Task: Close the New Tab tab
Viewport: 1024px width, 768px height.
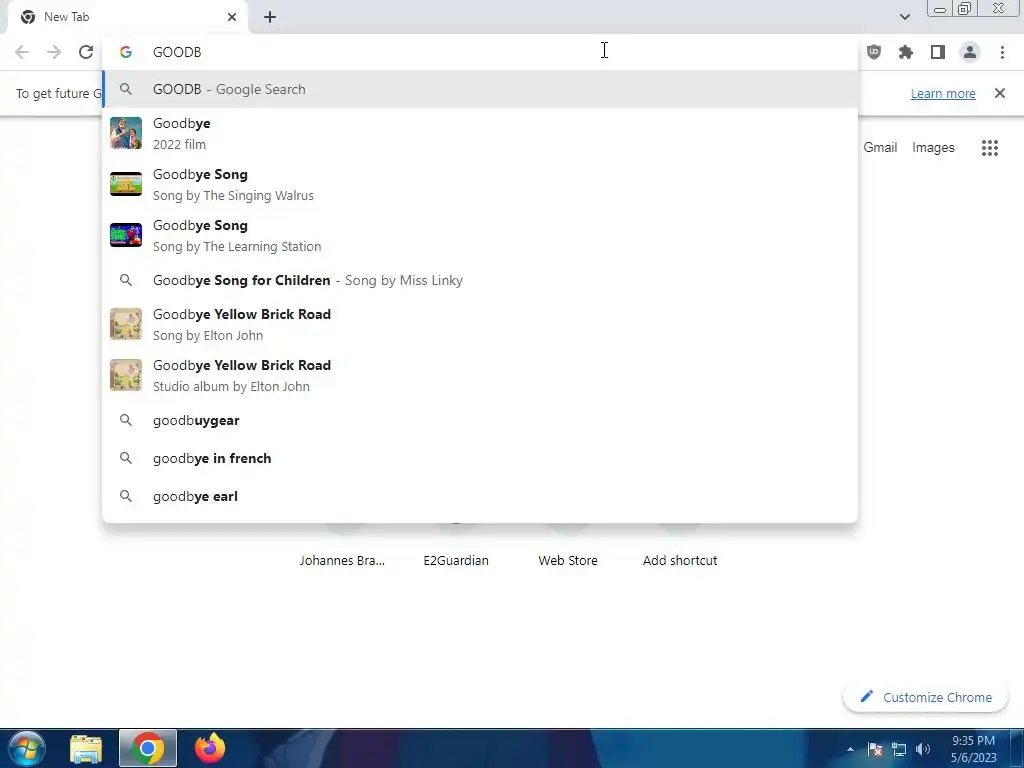Action: 232,17
